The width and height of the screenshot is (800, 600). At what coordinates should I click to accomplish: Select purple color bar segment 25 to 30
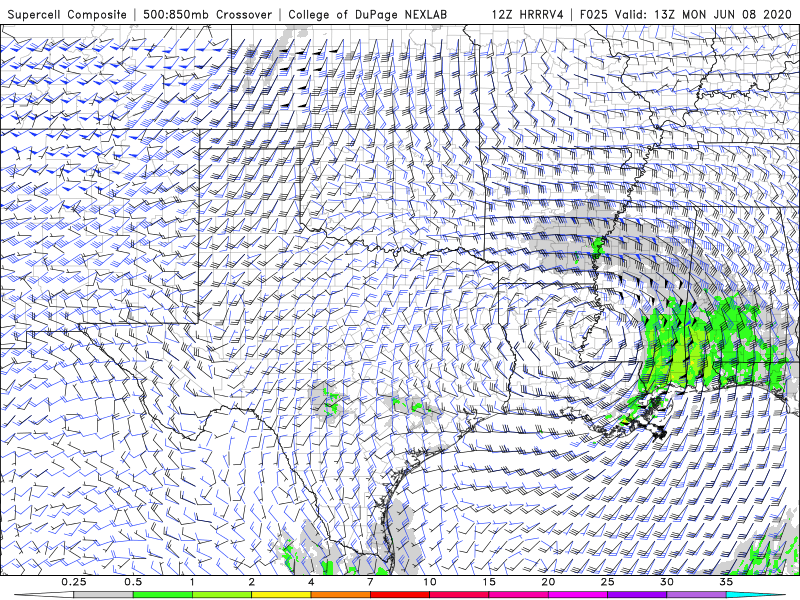point(637,595)
